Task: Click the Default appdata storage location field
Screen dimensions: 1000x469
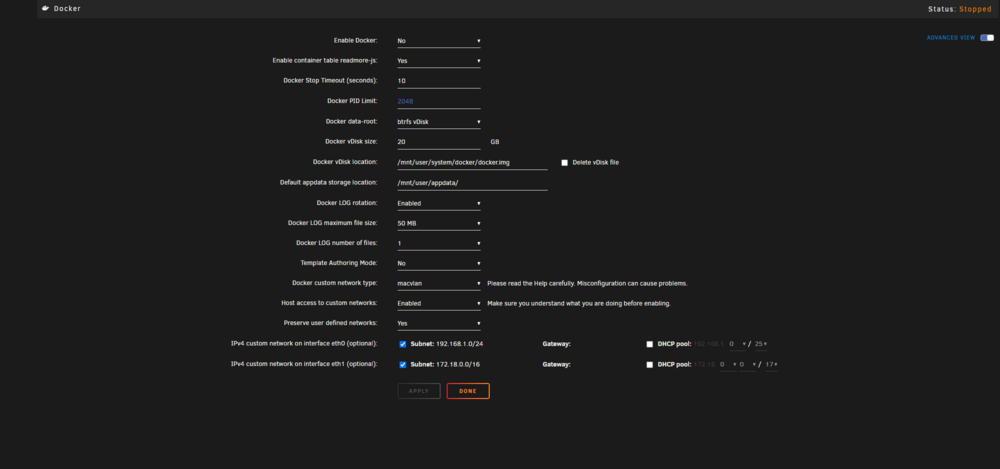Action: [x=473, y=182]
